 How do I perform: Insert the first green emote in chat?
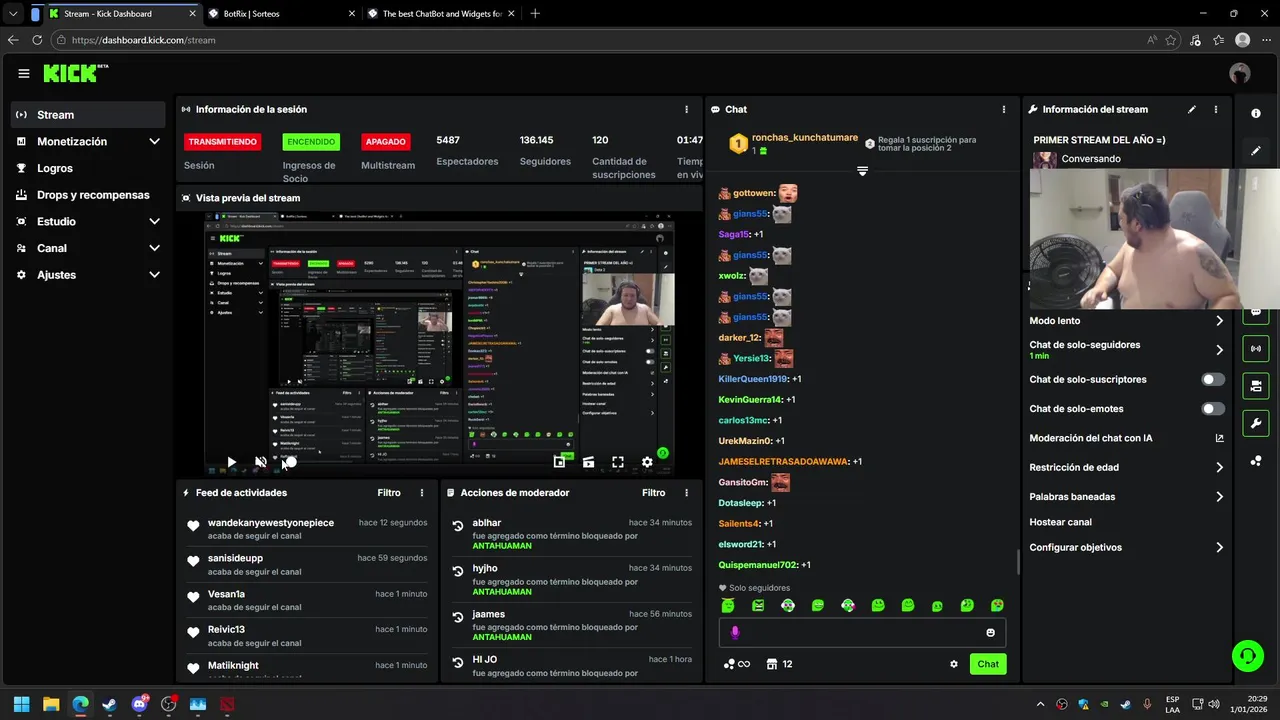728,605
